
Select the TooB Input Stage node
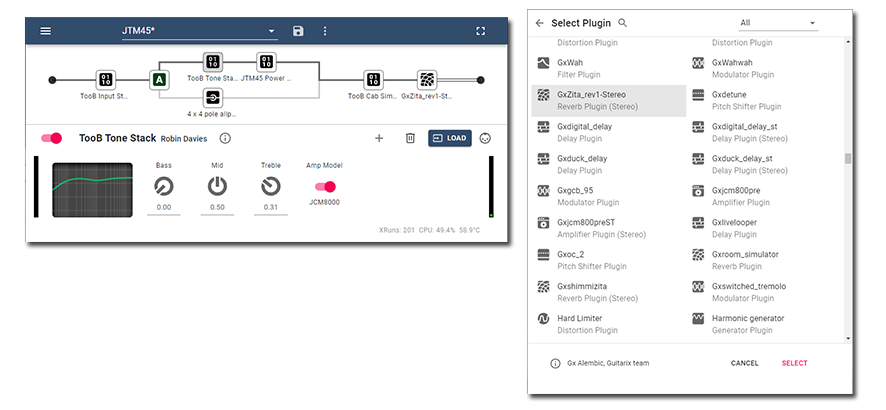106,80
